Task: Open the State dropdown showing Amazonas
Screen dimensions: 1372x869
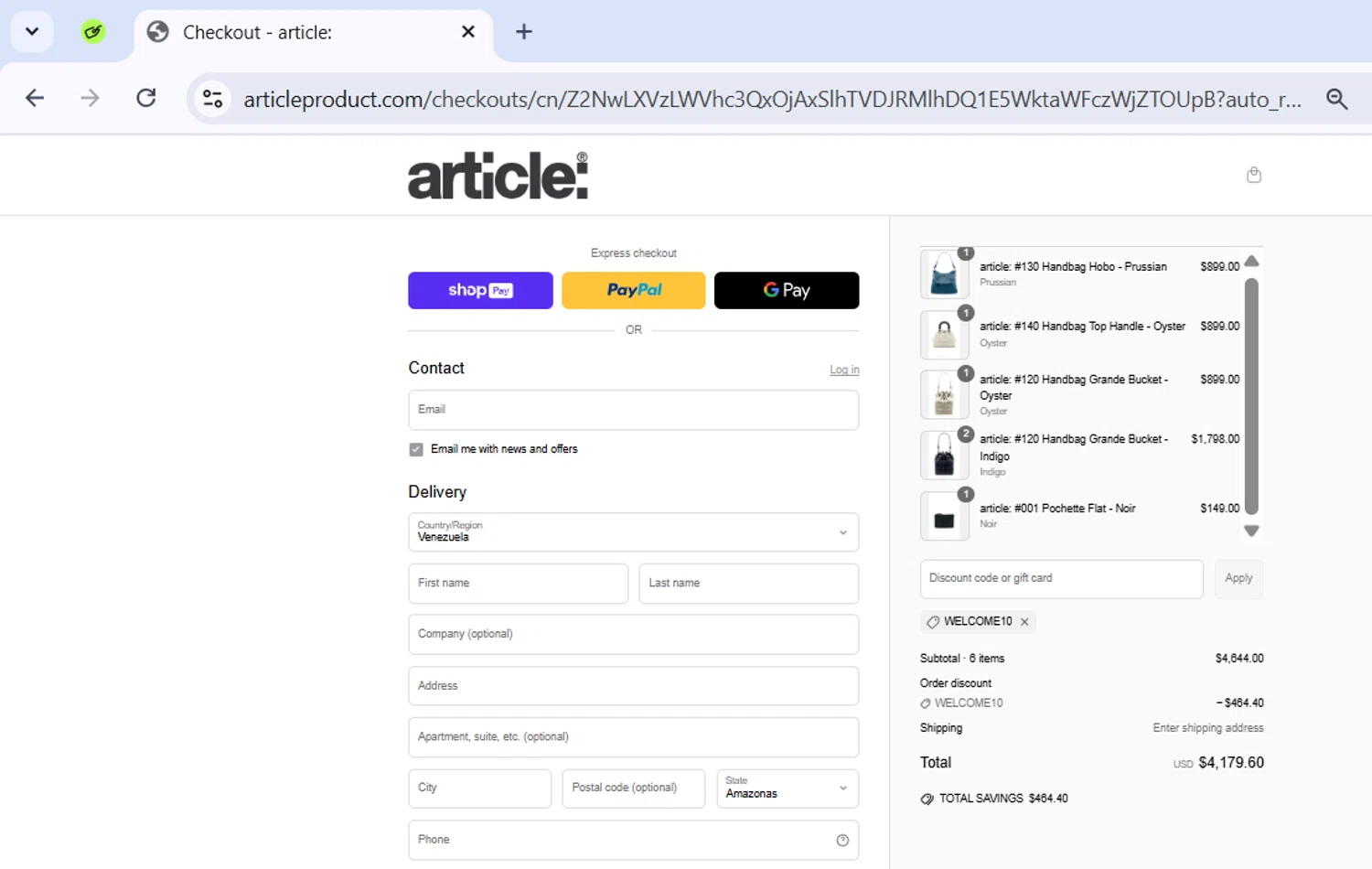Action: [x=788, y=788]
